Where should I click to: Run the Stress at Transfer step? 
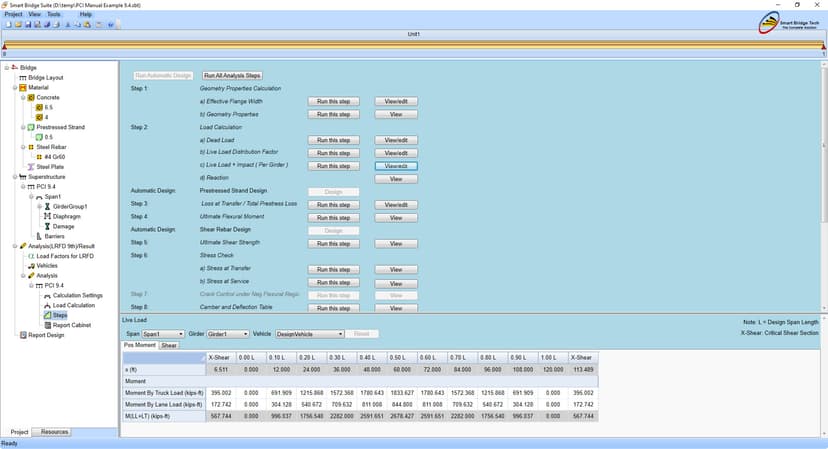(x=333, y=269)
